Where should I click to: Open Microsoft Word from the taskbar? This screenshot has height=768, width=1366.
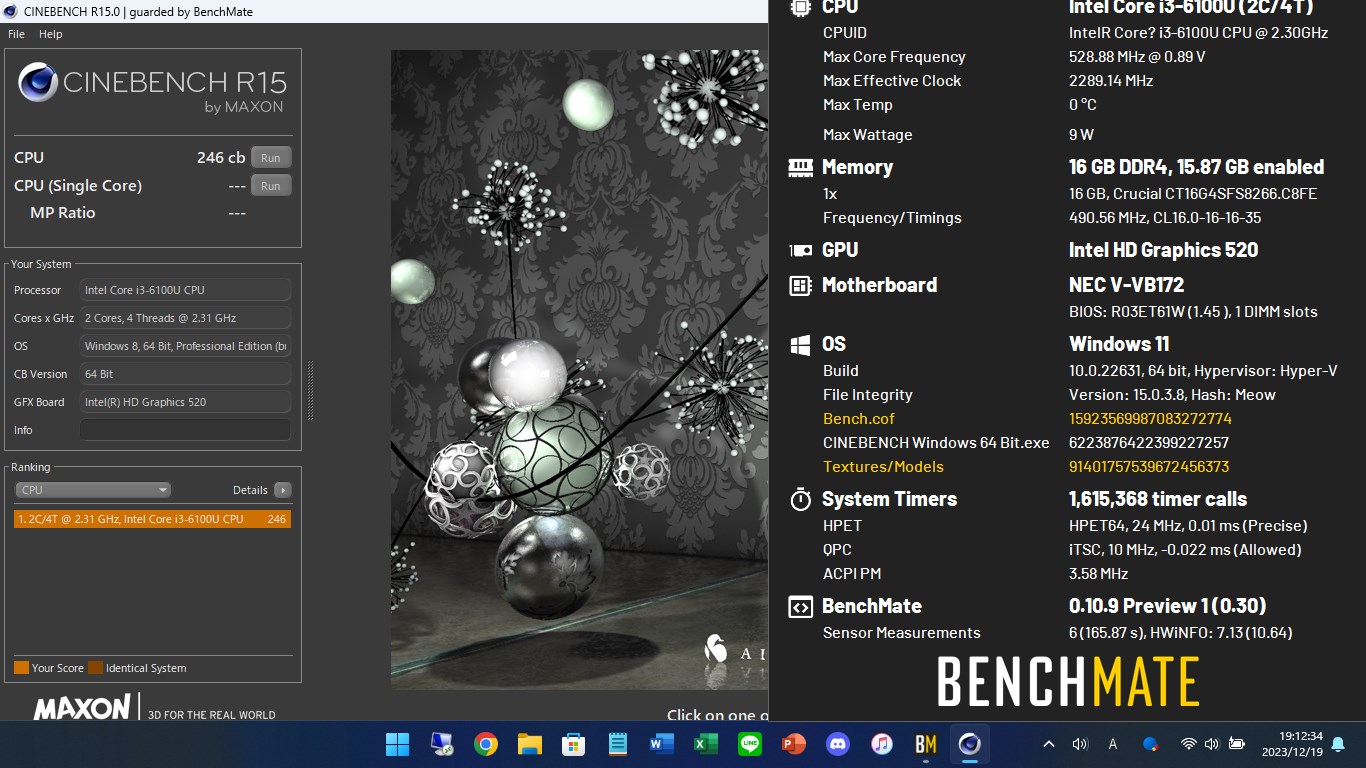(x=661, y=744)
